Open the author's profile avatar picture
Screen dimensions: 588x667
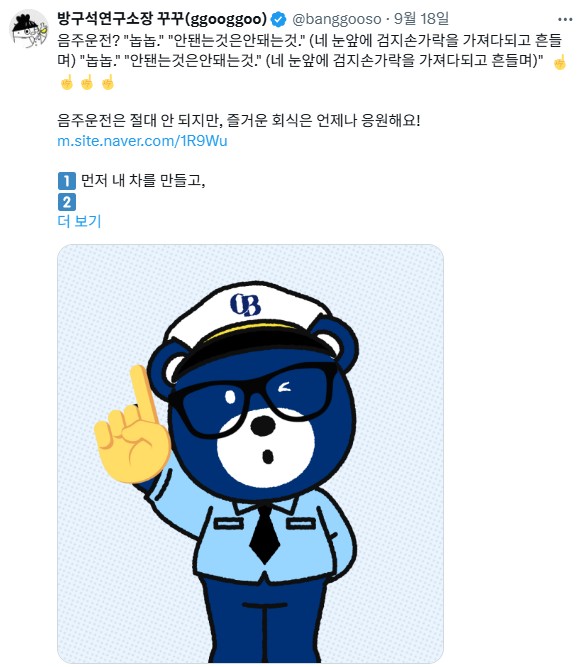click(x=29, y=29)
